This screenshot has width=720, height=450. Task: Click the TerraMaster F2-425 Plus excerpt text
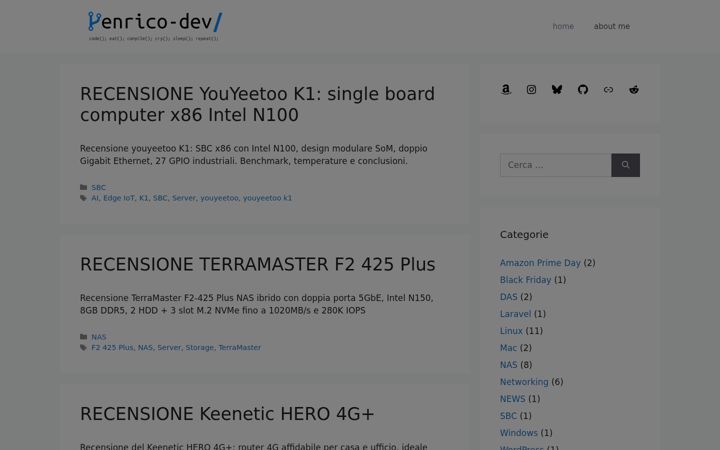coord(256,304)
